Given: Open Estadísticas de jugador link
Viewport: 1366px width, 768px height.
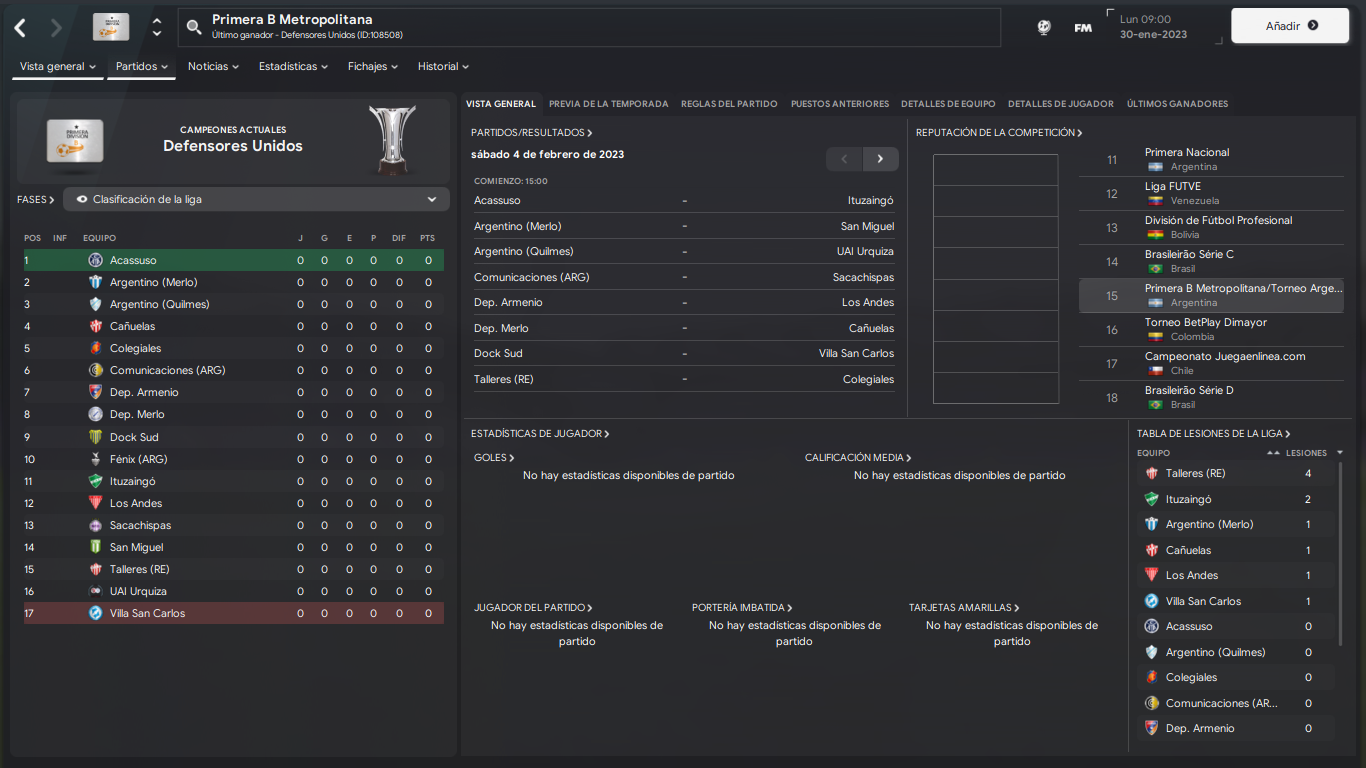Looking at the screenshot, I should [x=540, y=434].
